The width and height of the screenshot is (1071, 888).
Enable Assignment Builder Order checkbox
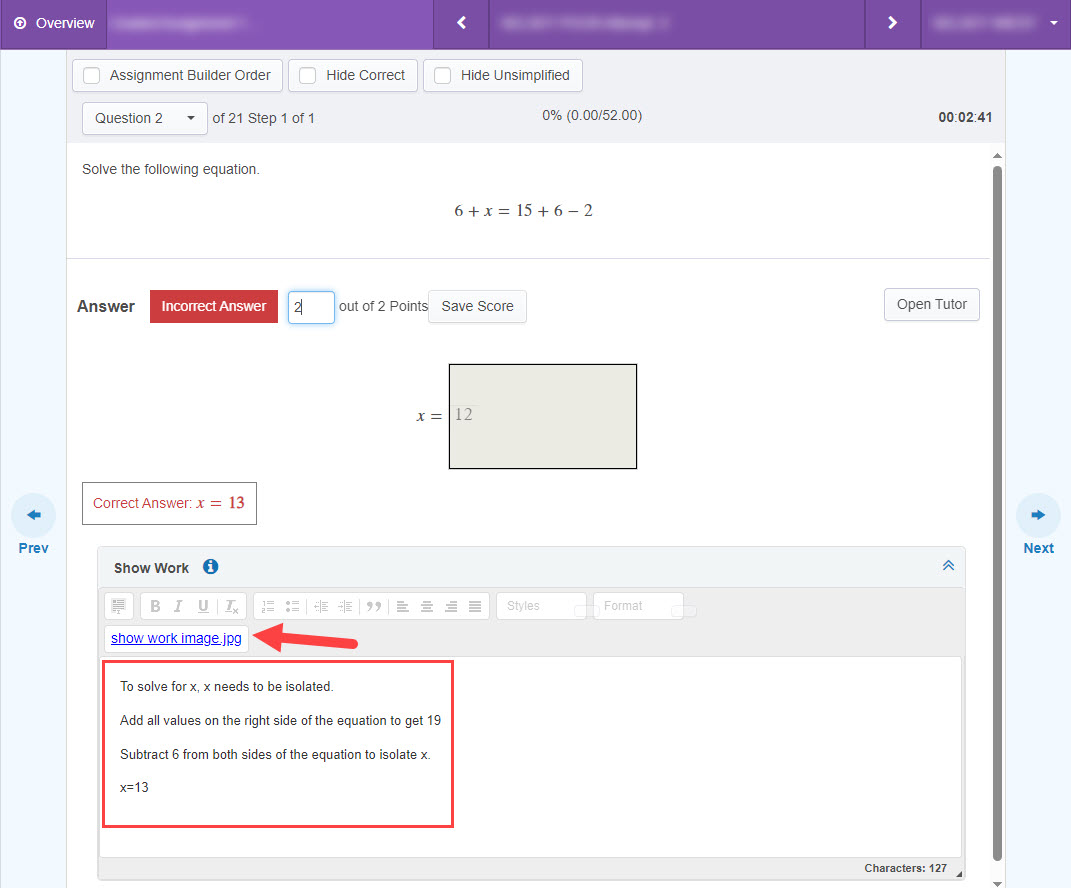click(92, 75)
